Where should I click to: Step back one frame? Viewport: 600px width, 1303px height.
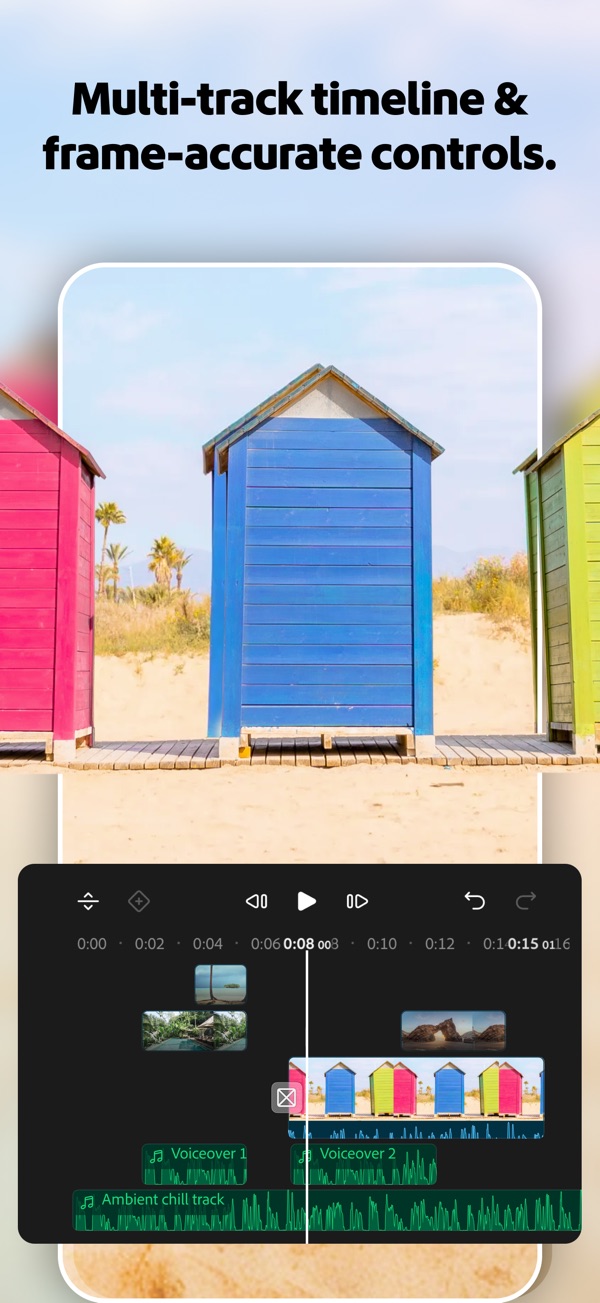256,901
